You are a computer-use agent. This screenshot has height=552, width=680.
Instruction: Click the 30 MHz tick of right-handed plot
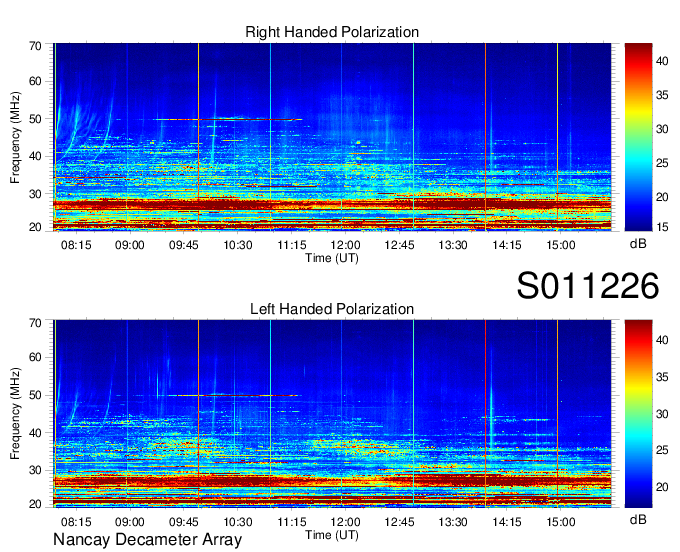35,194
